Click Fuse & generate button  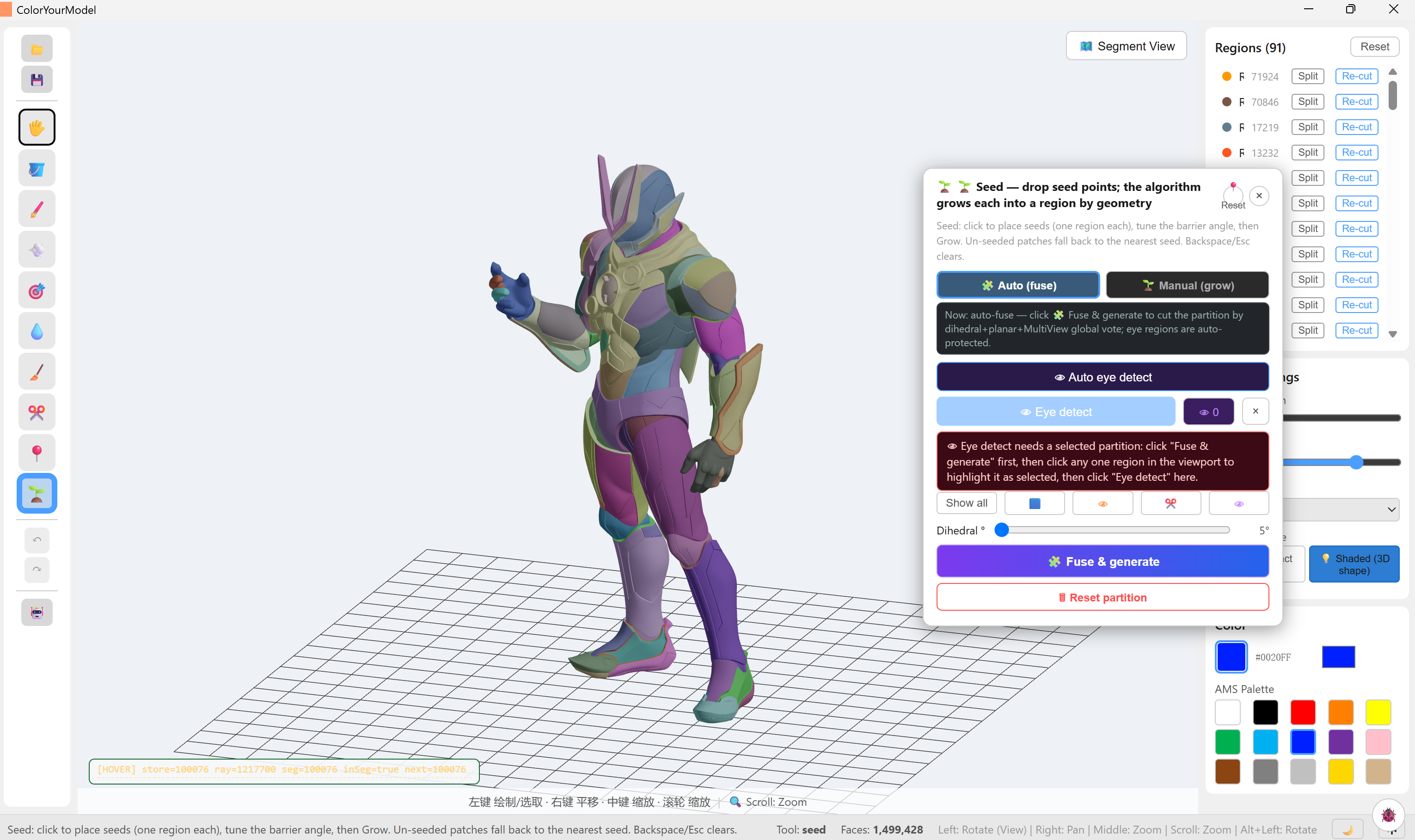(1103, 562)
